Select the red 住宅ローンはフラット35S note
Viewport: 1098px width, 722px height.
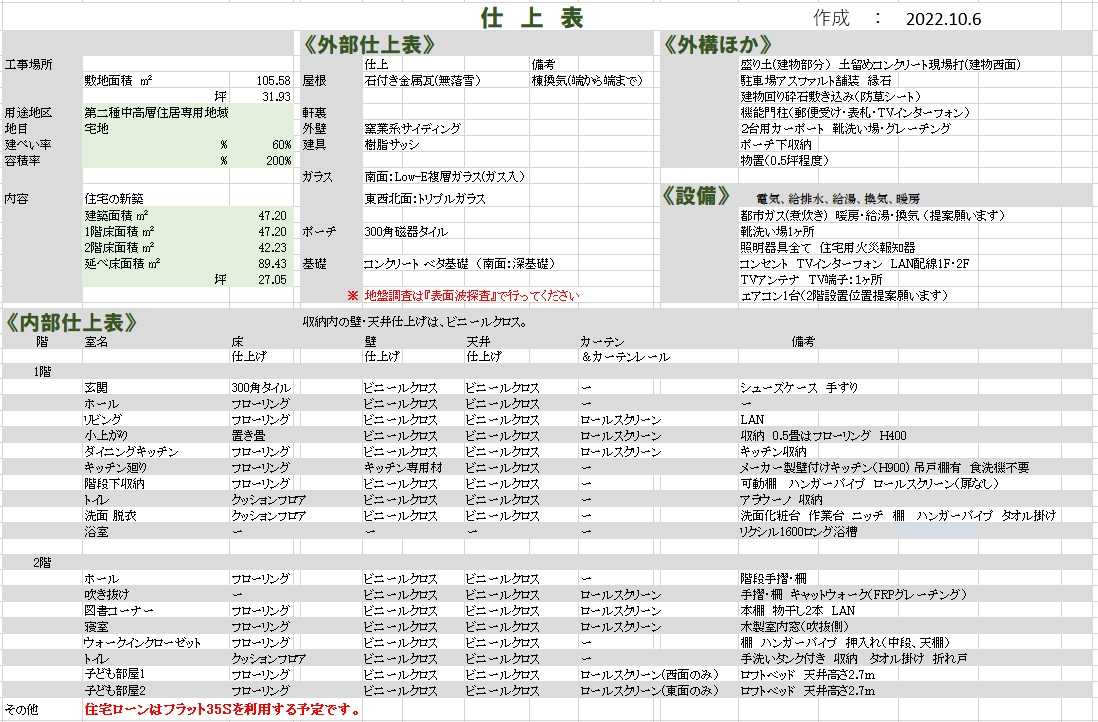pos(223,710)
